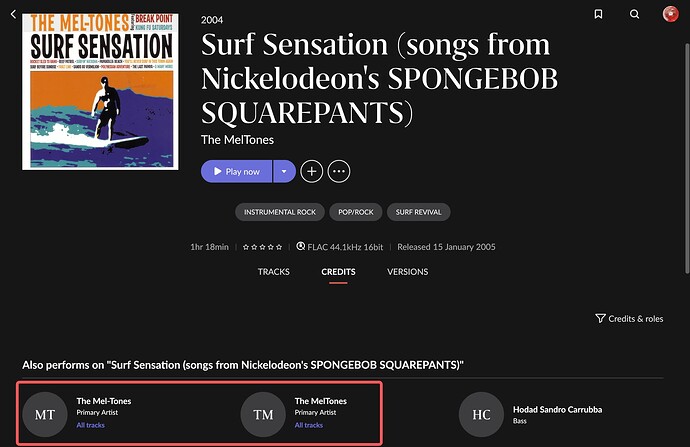Image resolution: width=690 pixels, height=447 pixels.
Task: Expand the Play now dropdown arrow
Action: (x=284, y=171)
